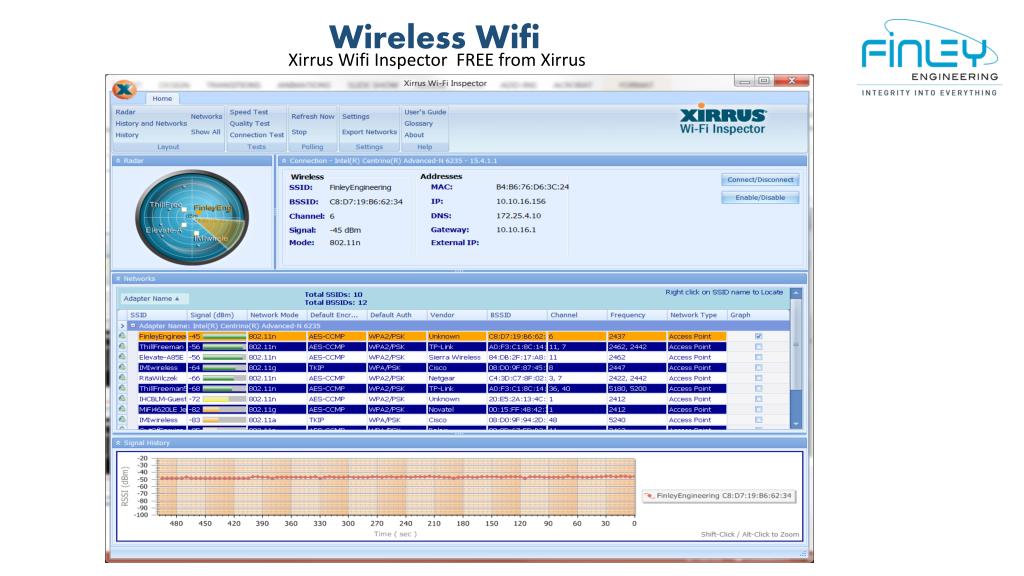Open About in Help group
The height and width of the screenshot is (576, 1024).
(414, 135)
